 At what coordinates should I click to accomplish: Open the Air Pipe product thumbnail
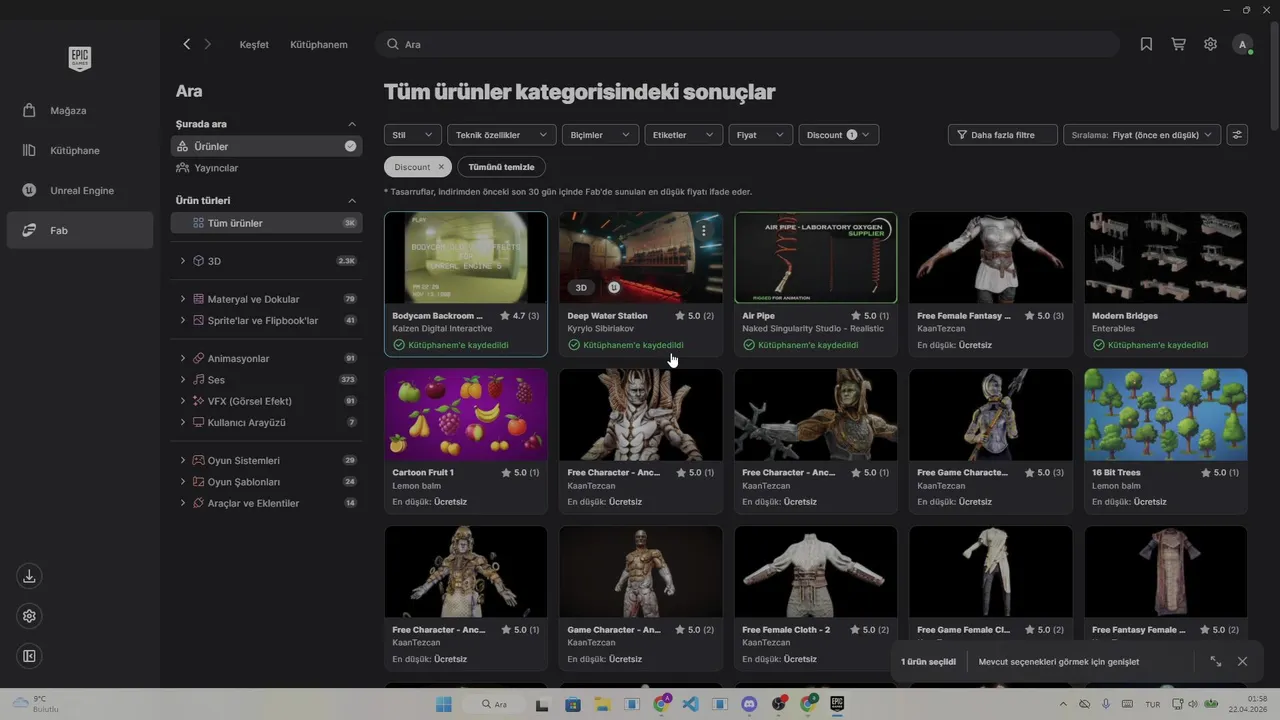816,258
